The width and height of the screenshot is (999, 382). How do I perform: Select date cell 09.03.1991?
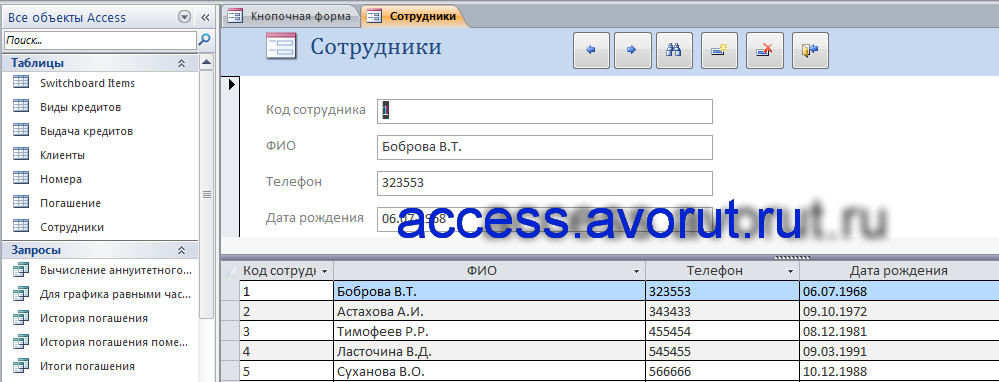(x=899, y=352)
